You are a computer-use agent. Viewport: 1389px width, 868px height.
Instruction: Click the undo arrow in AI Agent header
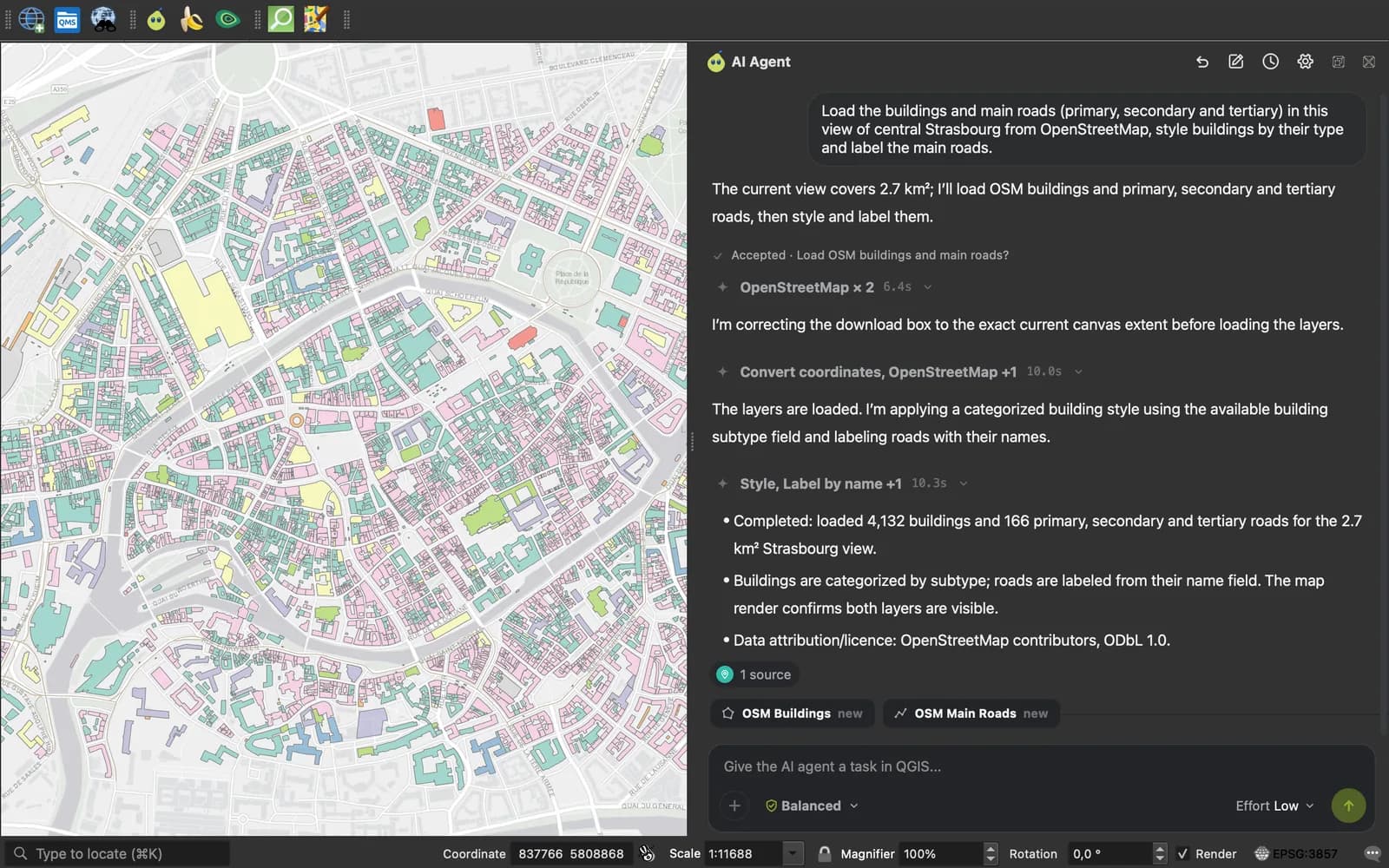(x=1202, y=62)
